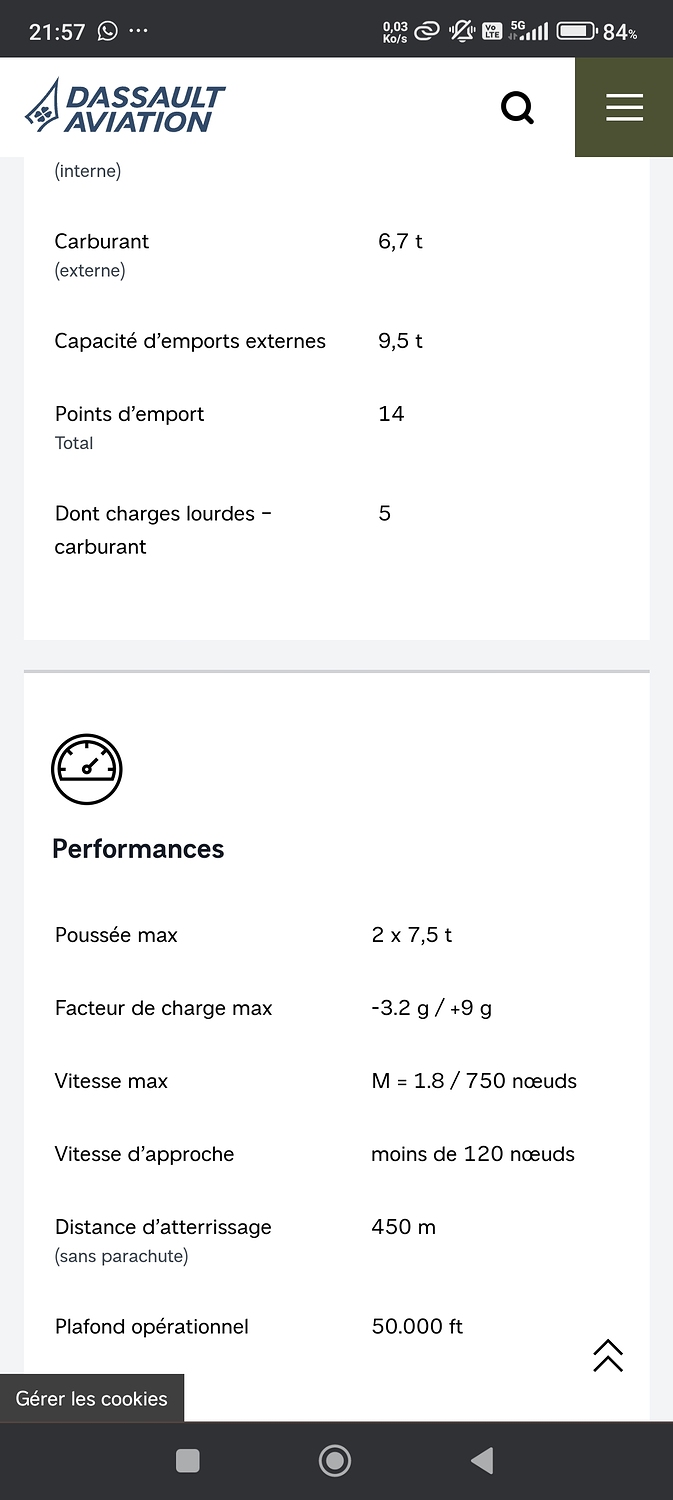The width and height of the screenshot is (673, 1500).
Task: Select the speedometer Performances icon
Action: (86, 769)
